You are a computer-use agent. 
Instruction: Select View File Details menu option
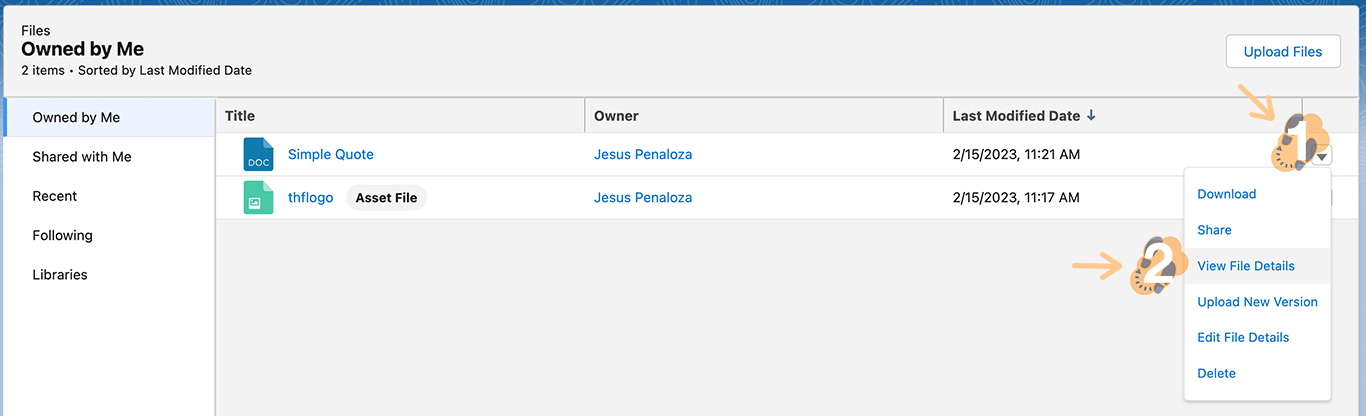pos(1245,266)
